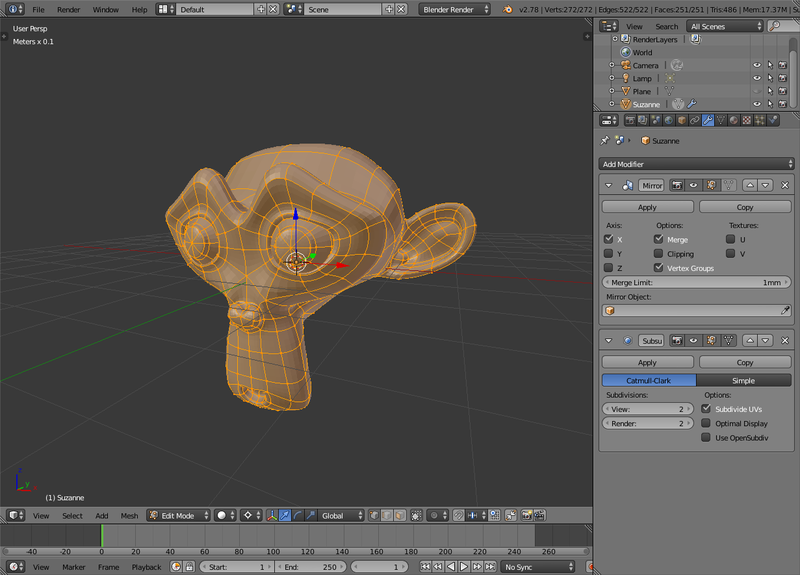Image resolution: width=800 pixels, height=575 pixels.
Task: Click the Suzanne modifier wrench icon in outliner
Action: 692,104
